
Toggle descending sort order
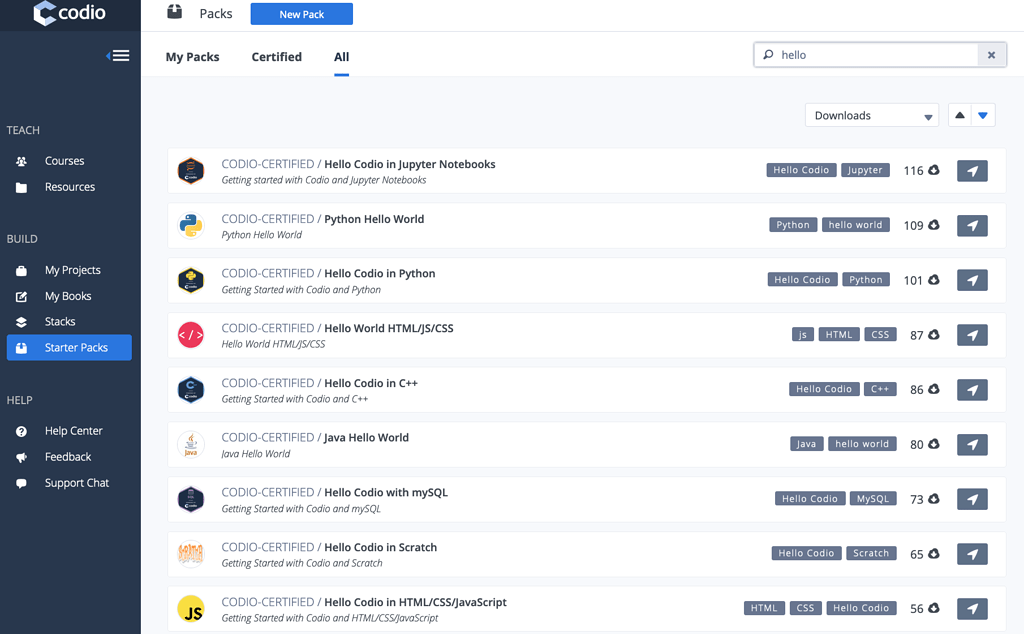coord(983,115)
